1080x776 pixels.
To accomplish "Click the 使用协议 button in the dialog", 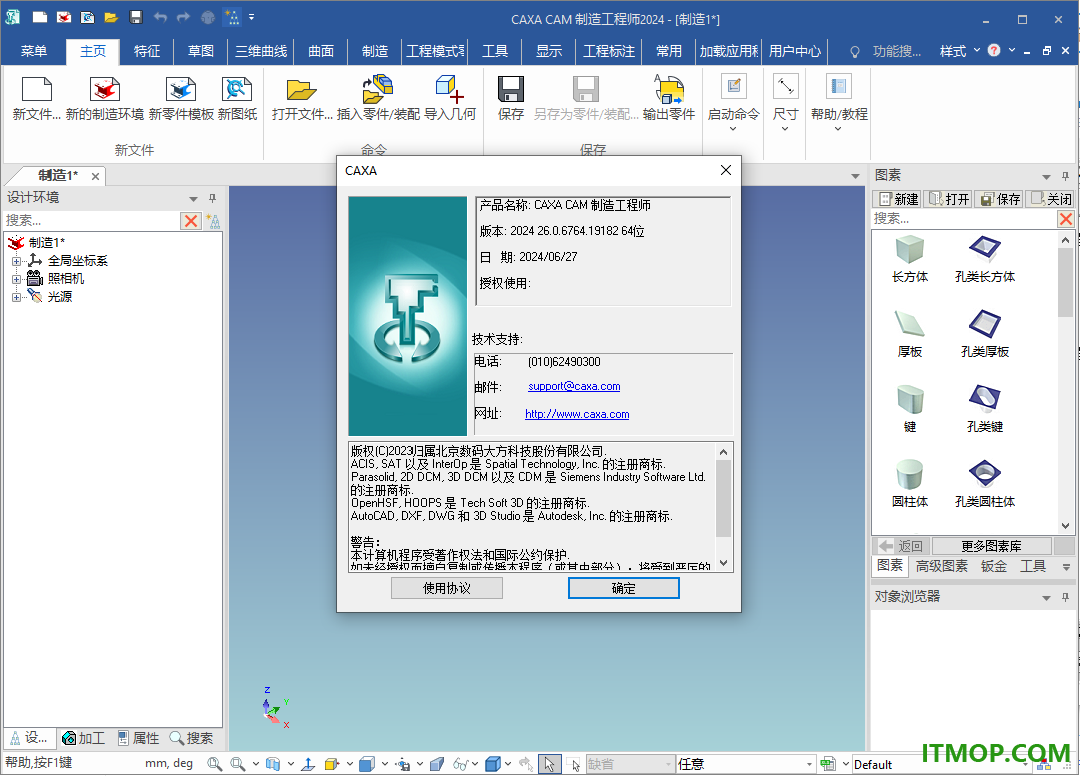I will (446, 588).
